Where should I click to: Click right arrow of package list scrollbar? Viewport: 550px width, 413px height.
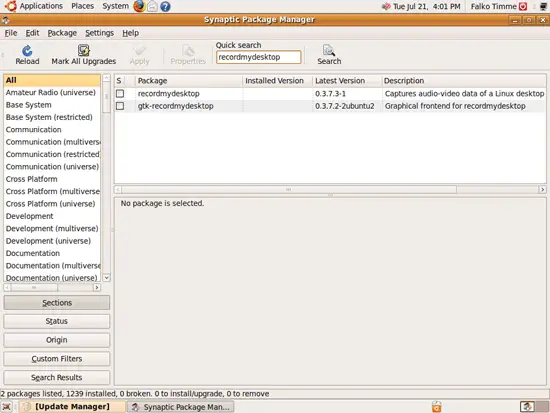[x=542, y=189]
